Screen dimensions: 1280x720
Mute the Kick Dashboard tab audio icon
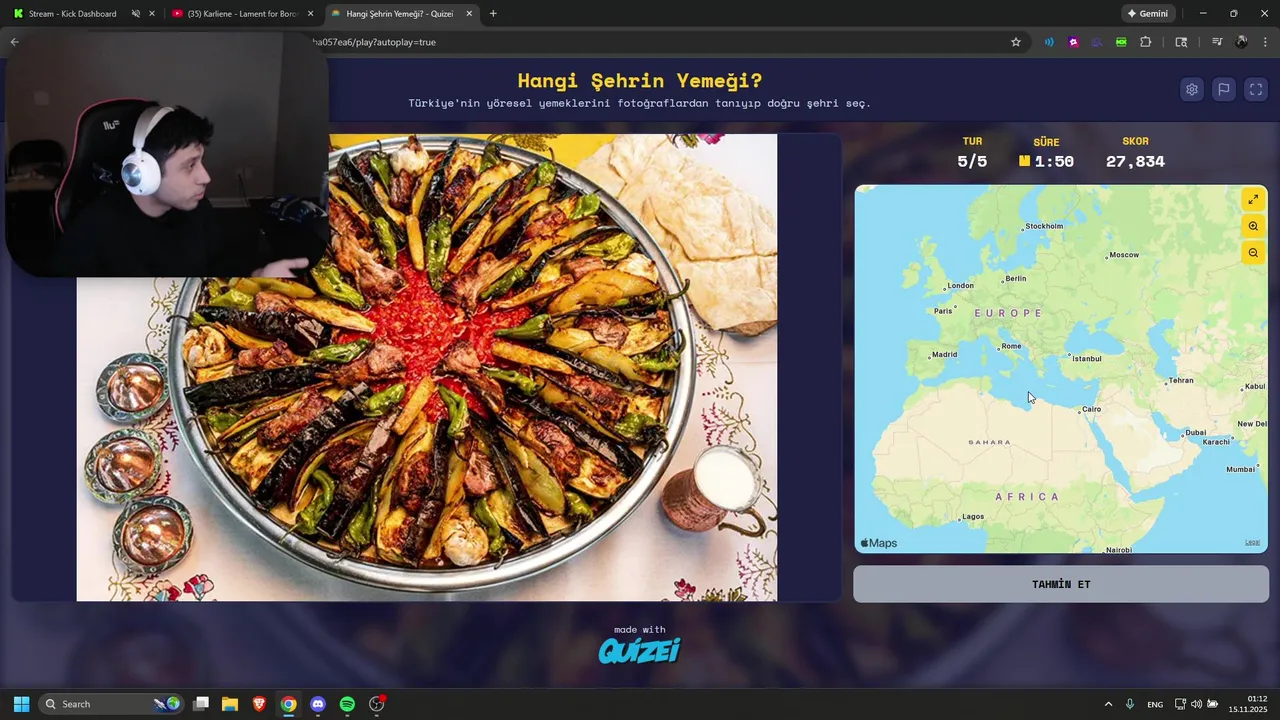pos(135,14)
